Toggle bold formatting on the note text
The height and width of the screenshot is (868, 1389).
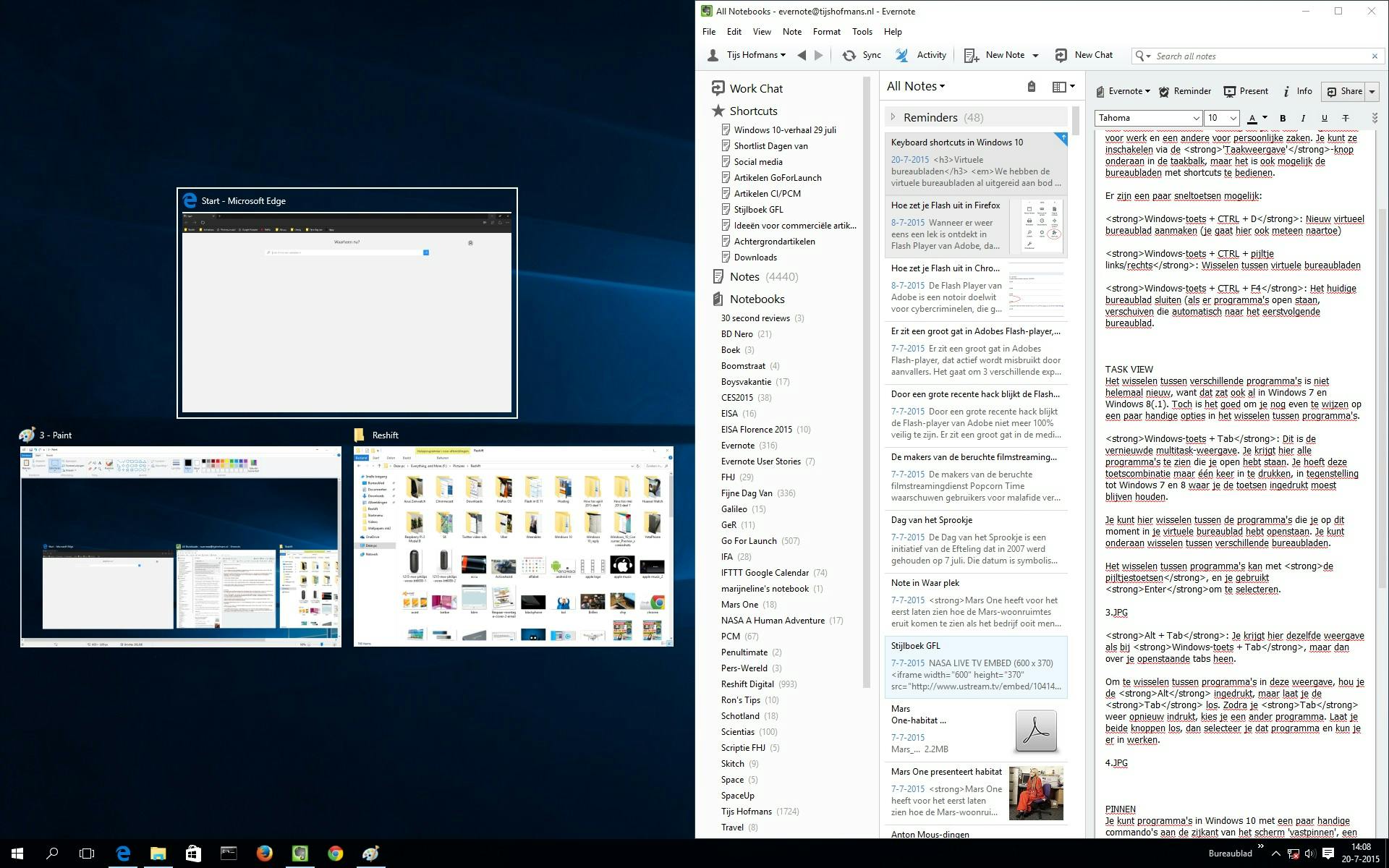pos(1282,118)
